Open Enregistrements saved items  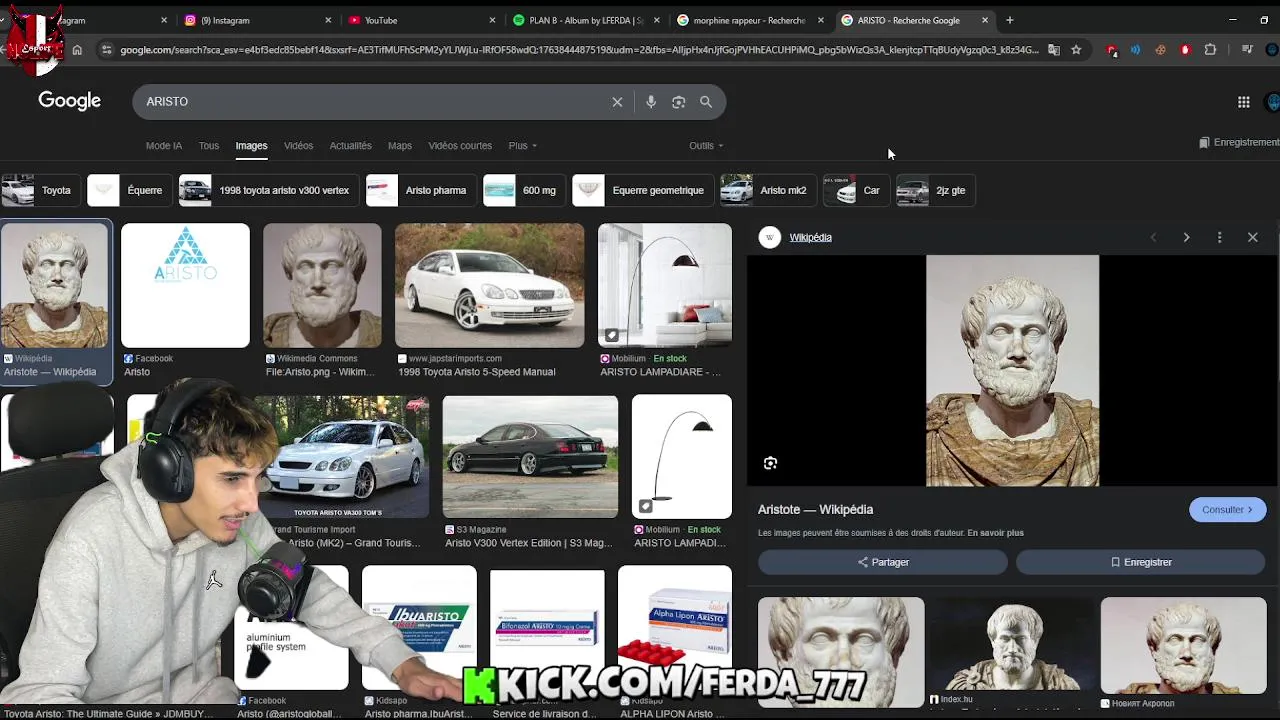(x=1240, y=142)
